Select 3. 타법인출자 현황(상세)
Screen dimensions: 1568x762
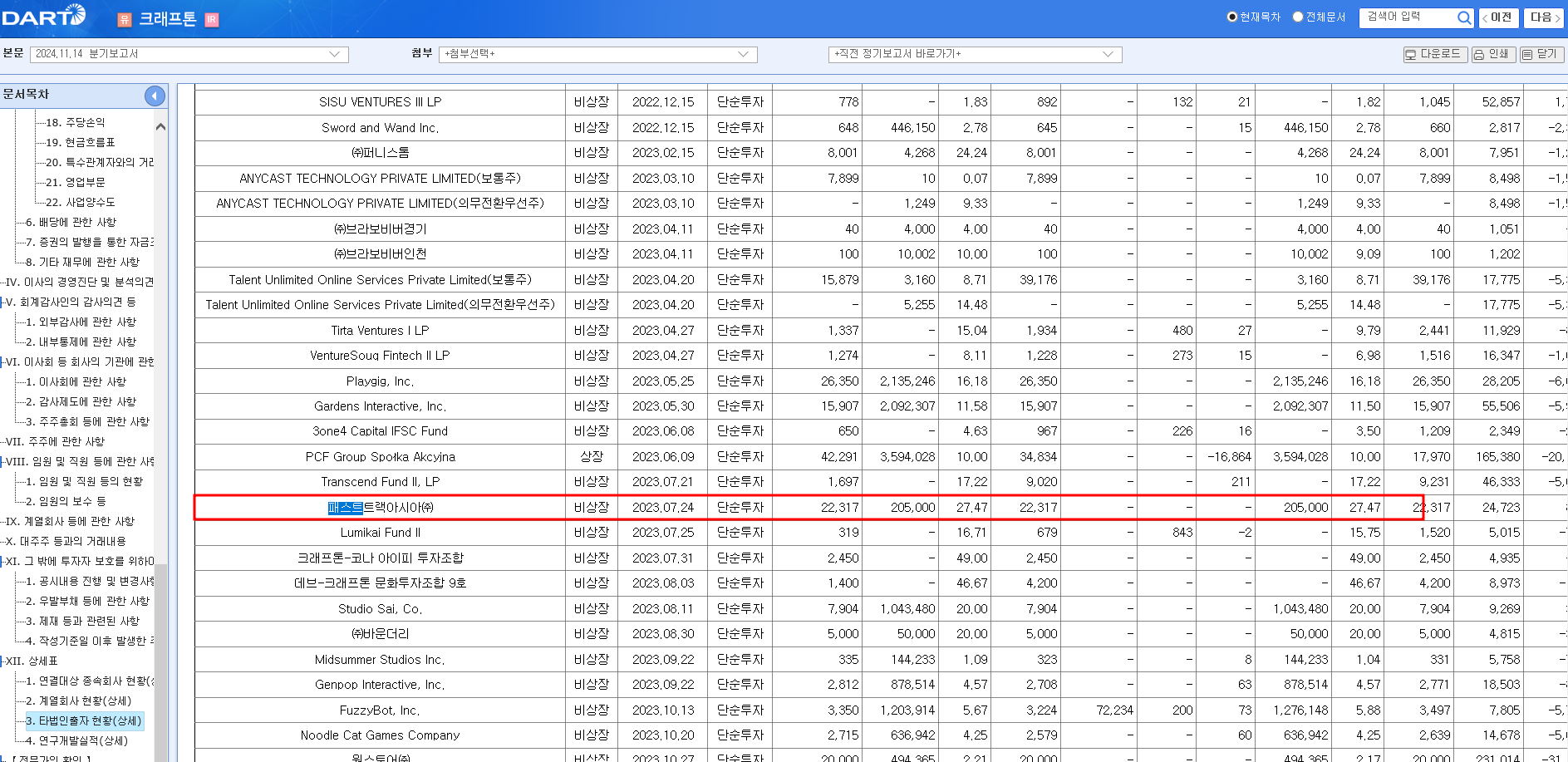(84, 720)
